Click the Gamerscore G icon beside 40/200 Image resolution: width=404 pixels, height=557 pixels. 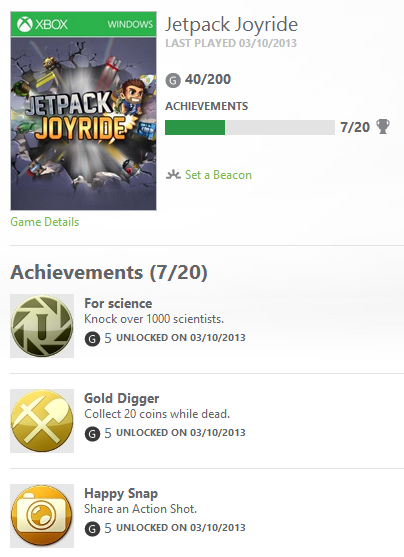[173, 80]
